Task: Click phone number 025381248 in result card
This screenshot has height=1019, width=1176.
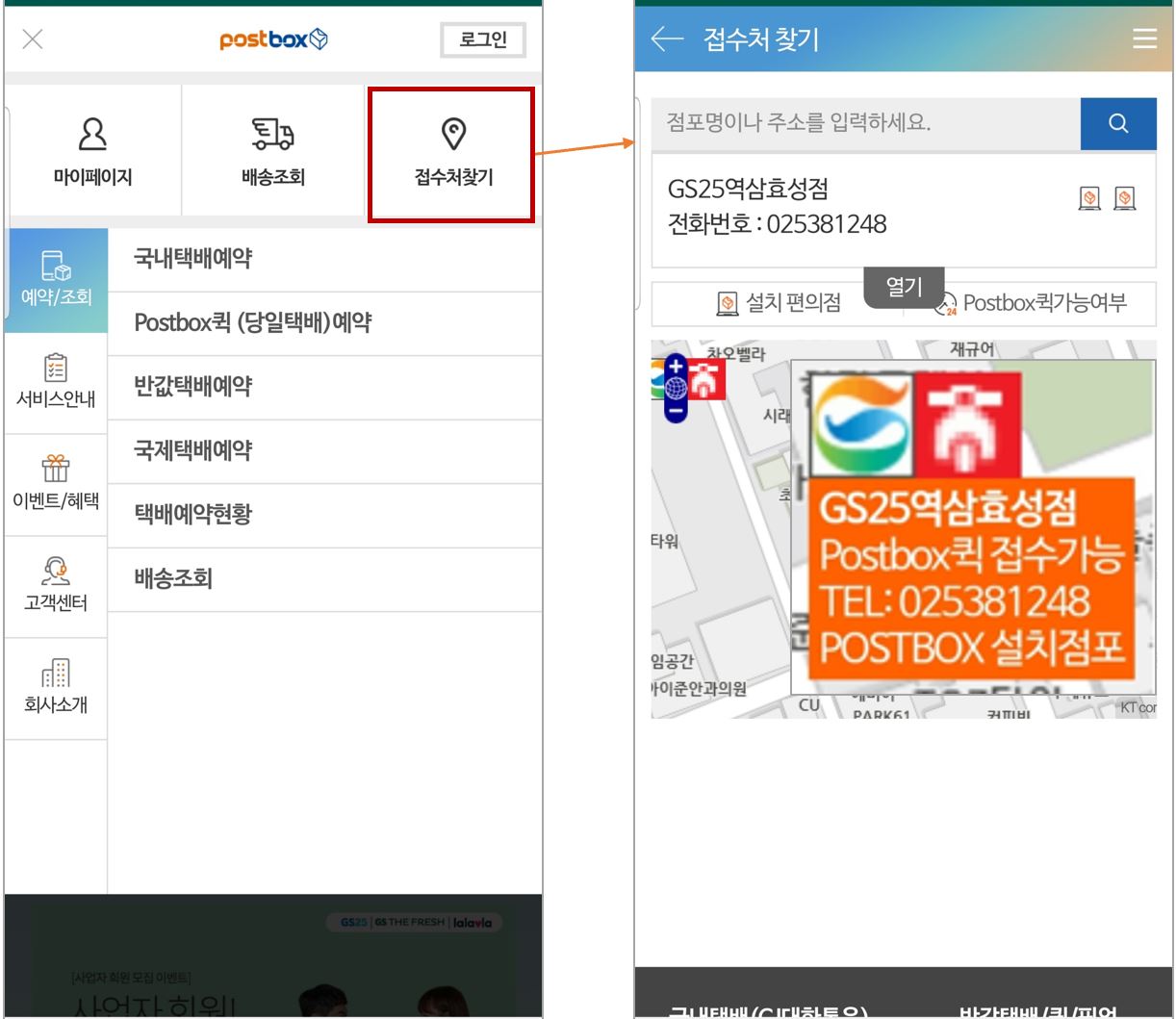Action: pyautogui.click(x=827, y=224)
